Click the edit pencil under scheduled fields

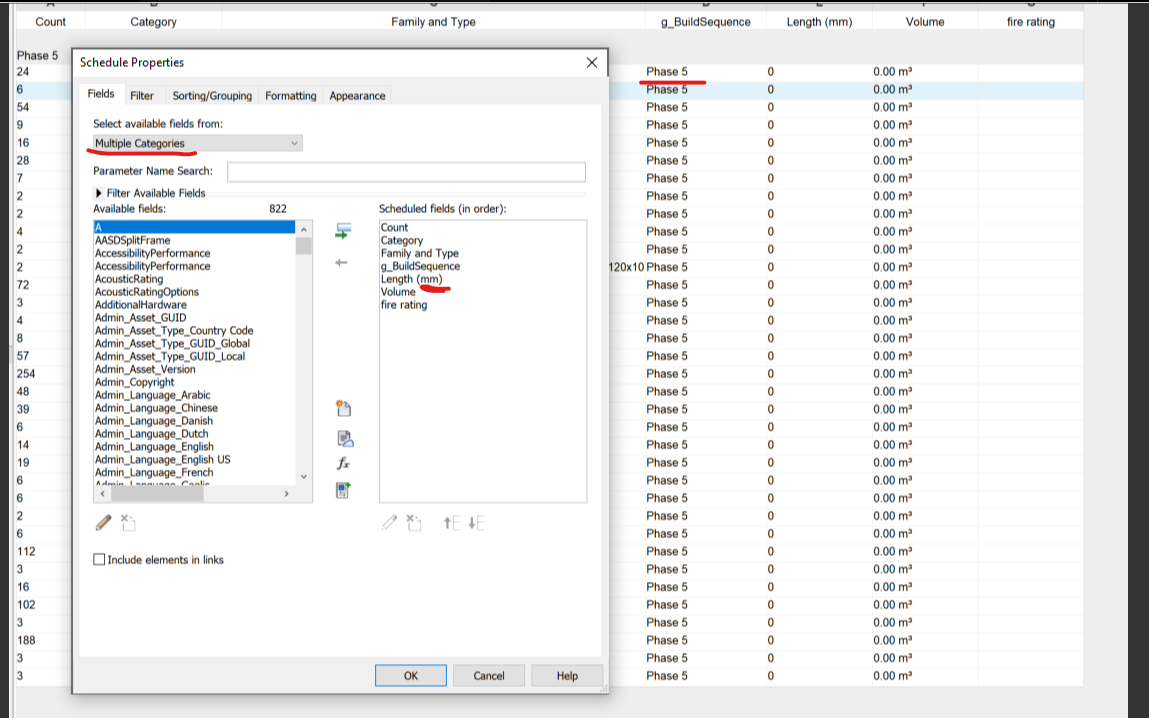[389, 522]
